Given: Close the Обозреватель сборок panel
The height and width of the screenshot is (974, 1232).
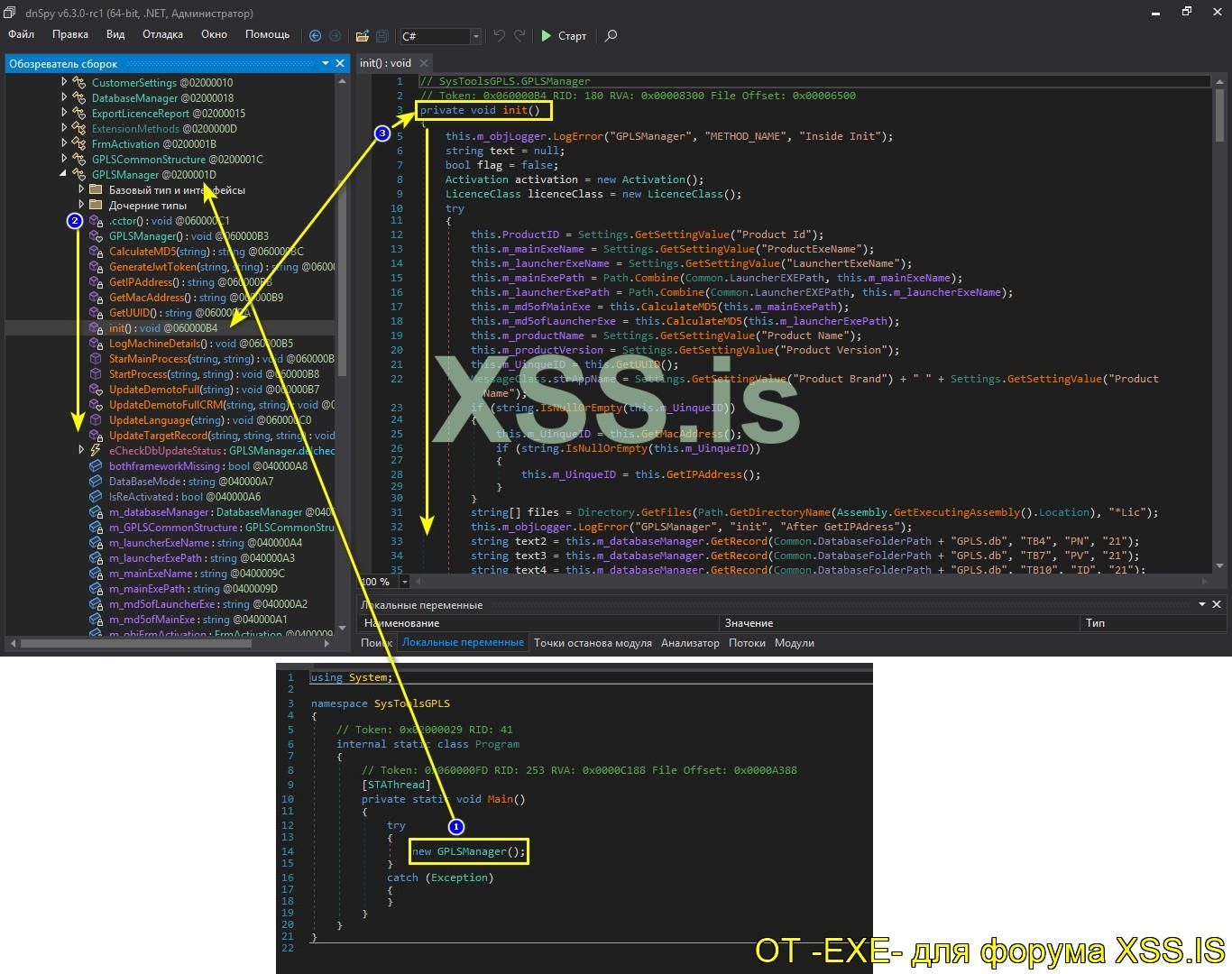Looking at the screenshot, I should pos(340,63).
